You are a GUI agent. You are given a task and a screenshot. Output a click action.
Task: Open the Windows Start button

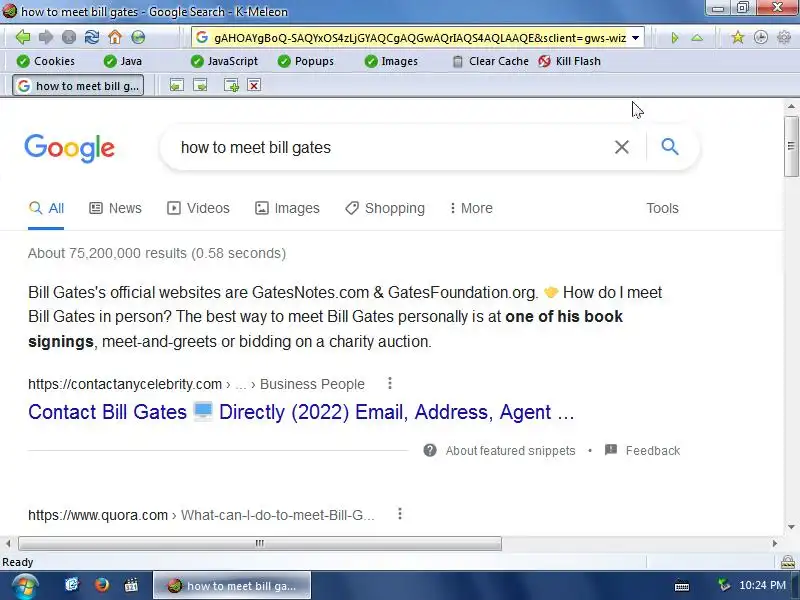(24, 586)
